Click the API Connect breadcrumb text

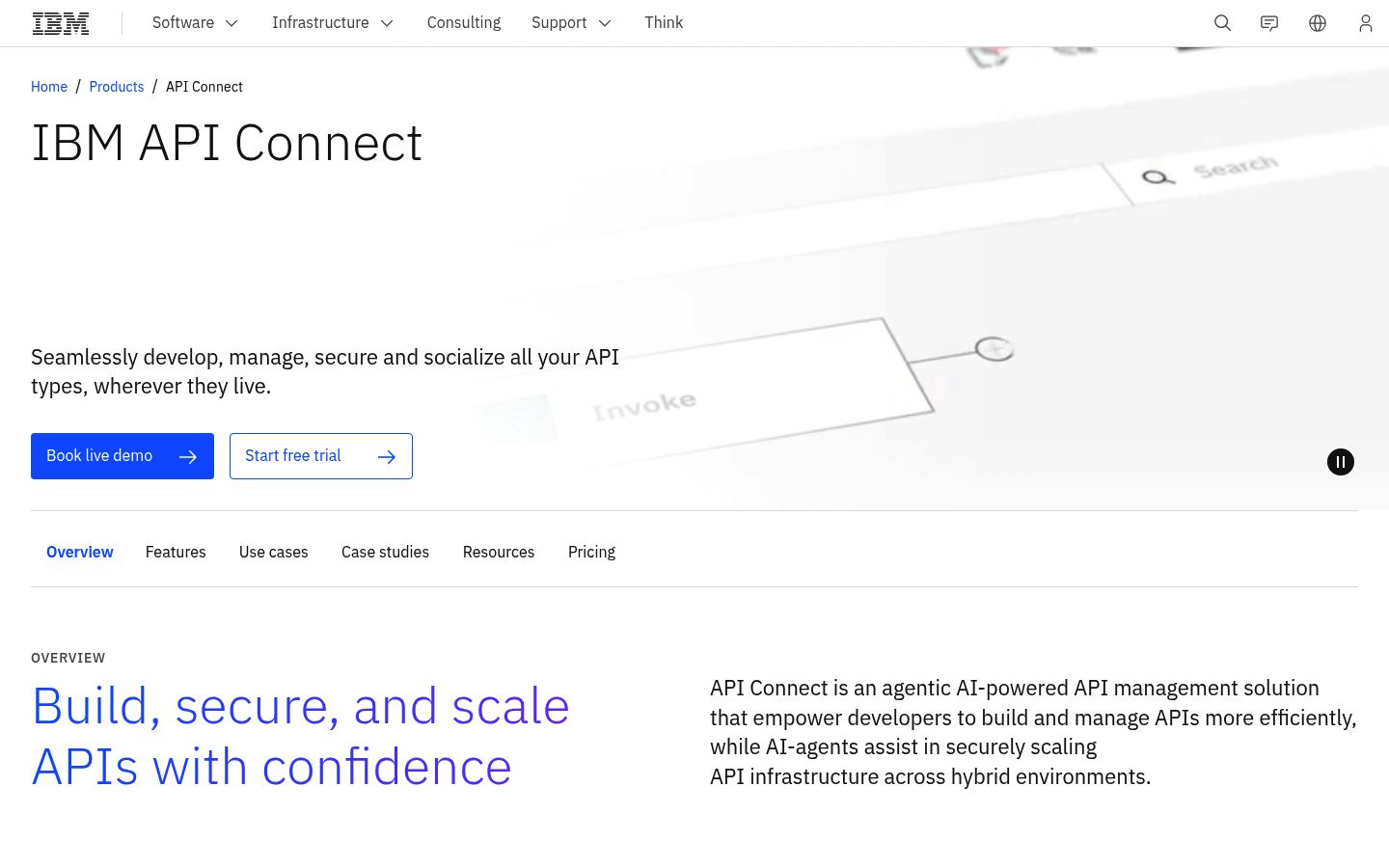click(204, 87)
